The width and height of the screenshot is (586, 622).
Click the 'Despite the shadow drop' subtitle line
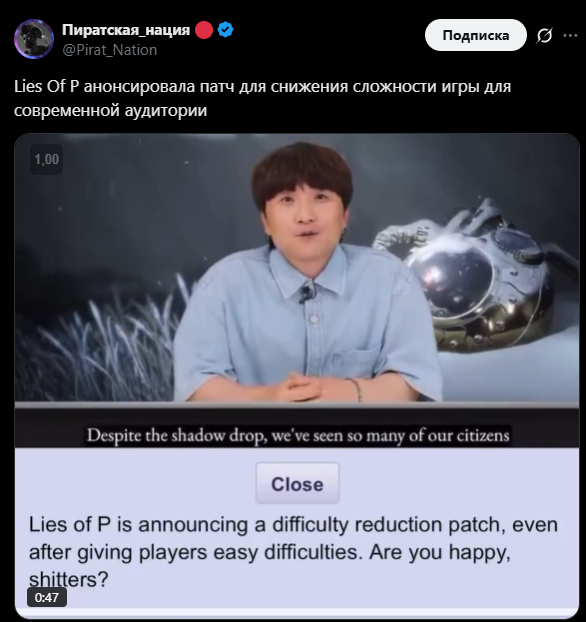298,436
